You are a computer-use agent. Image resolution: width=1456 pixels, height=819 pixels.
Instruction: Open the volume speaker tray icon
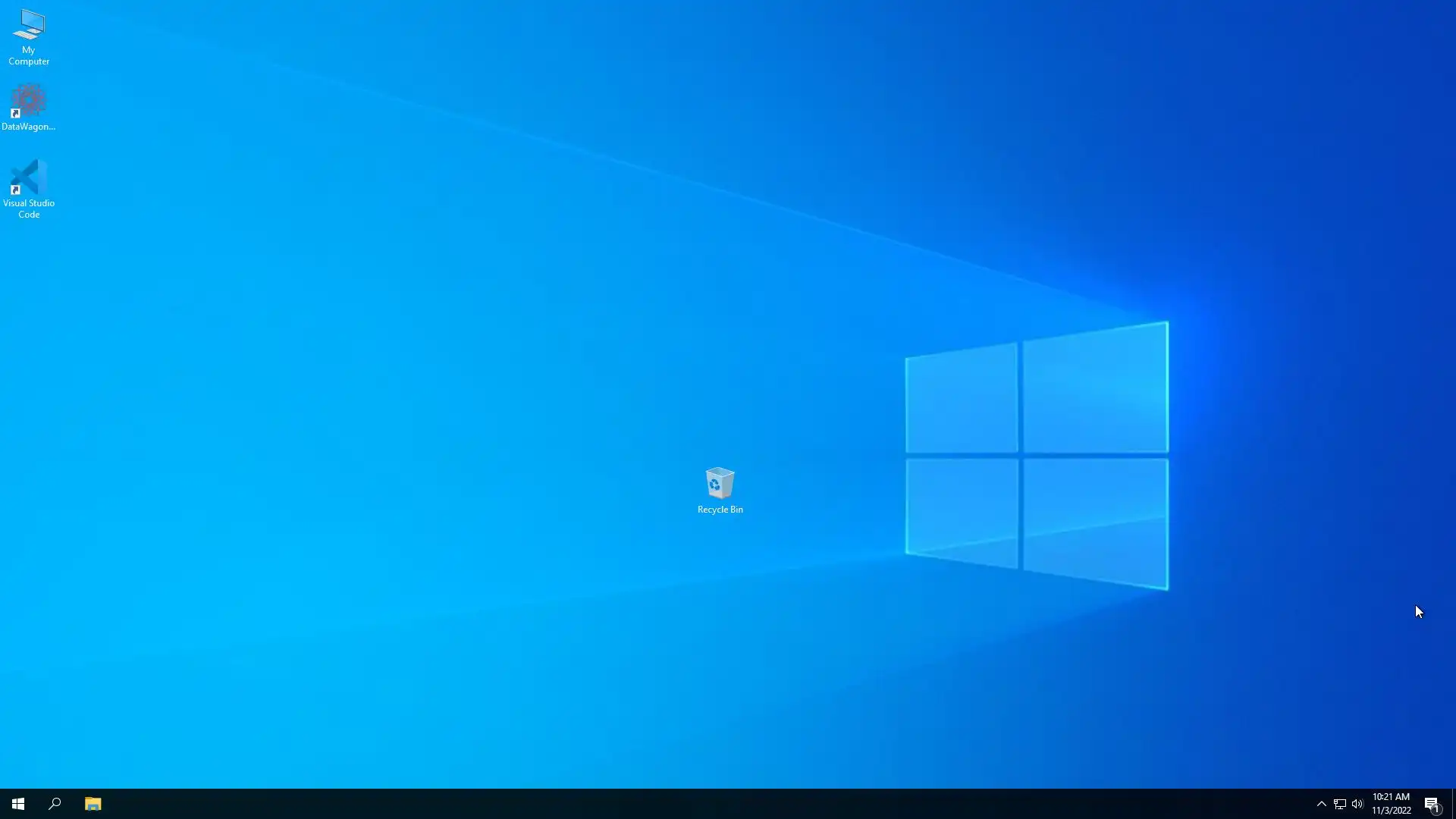click(1357, 804)
